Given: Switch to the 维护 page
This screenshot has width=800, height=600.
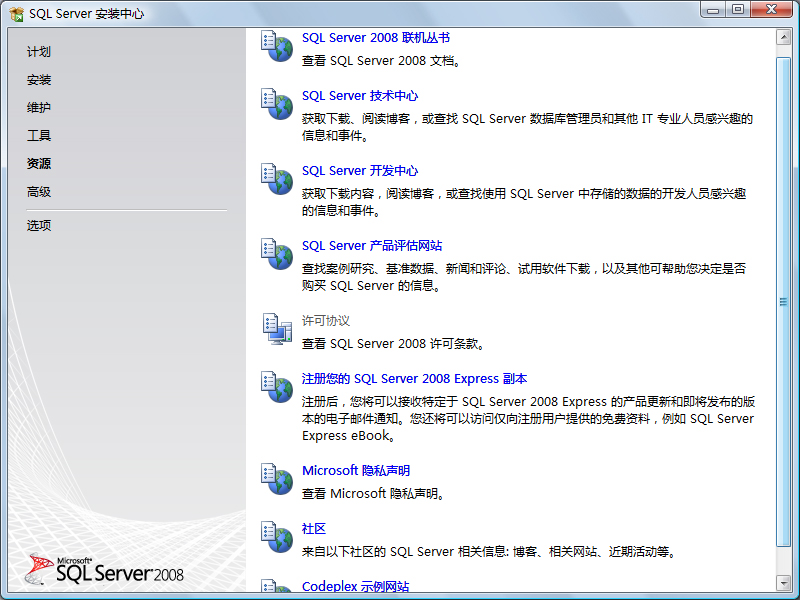Looking at the screenshot, I should [x=39, y=108].
